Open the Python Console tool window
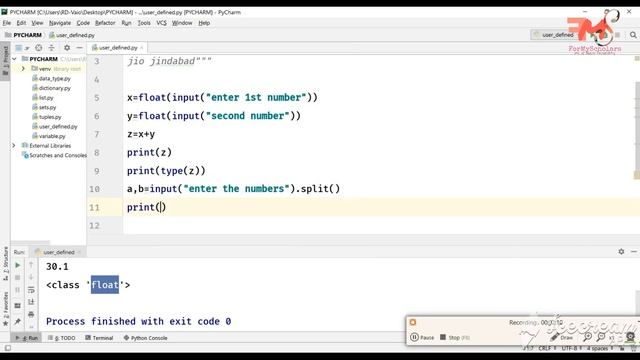 click(x=145, y=338)
